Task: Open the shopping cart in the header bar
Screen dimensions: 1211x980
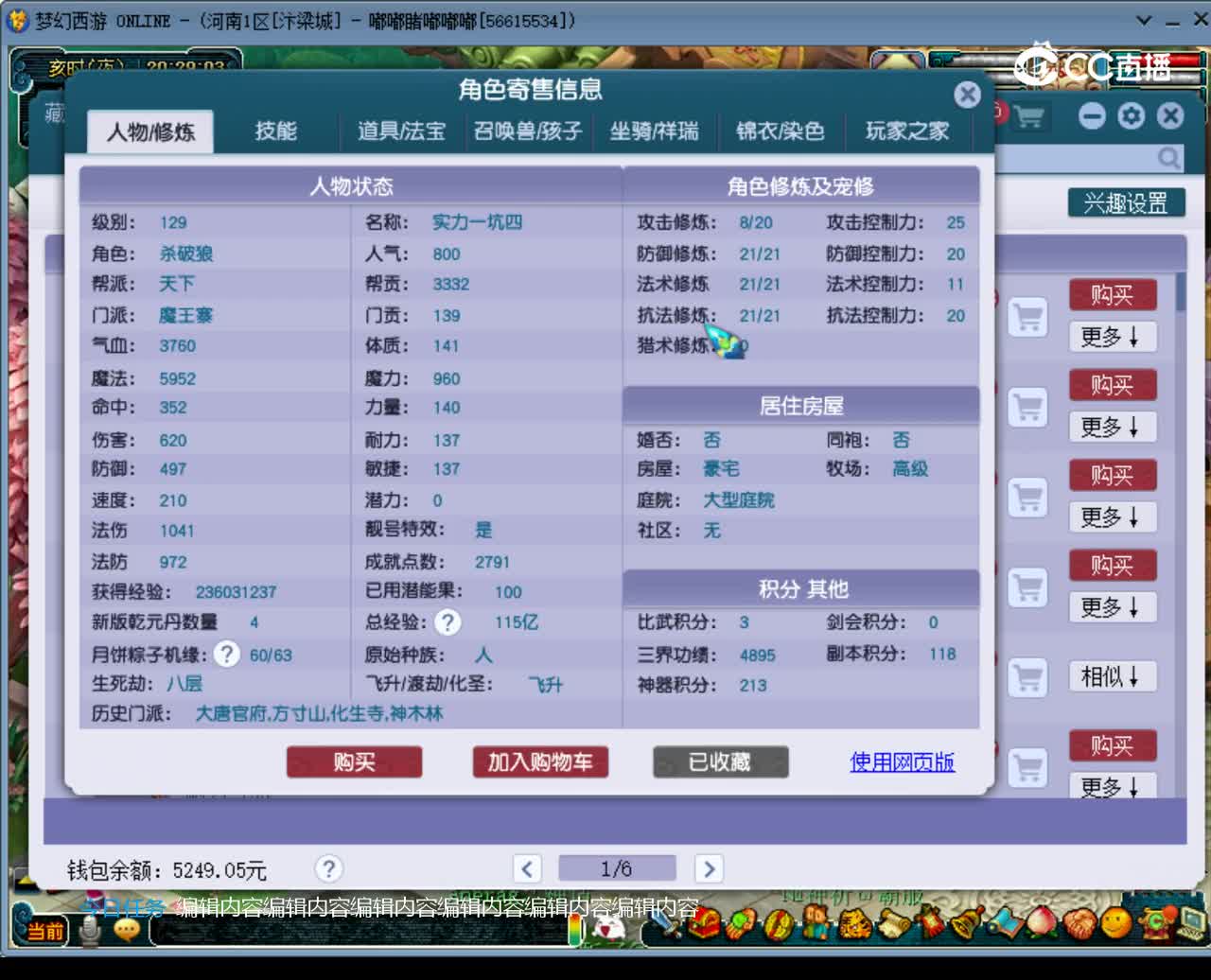Action: [x=1027, y=116]
